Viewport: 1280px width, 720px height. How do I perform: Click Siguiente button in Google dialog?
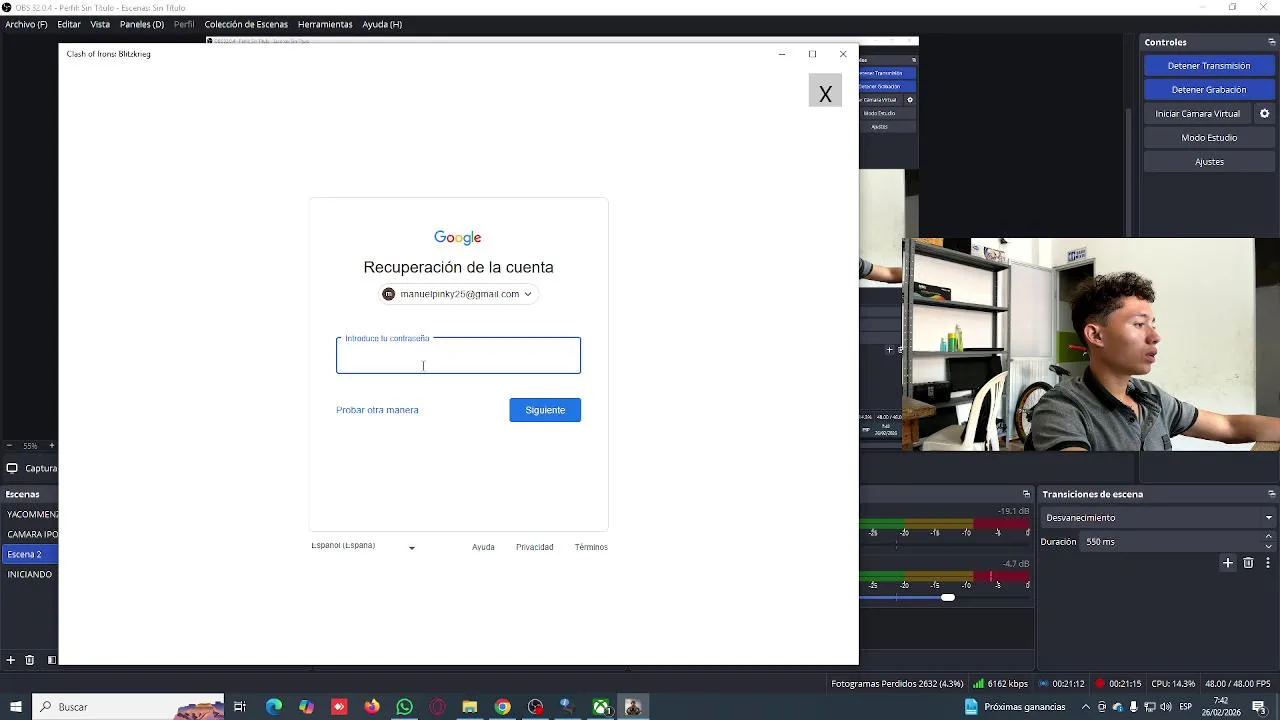pos(545,410)
